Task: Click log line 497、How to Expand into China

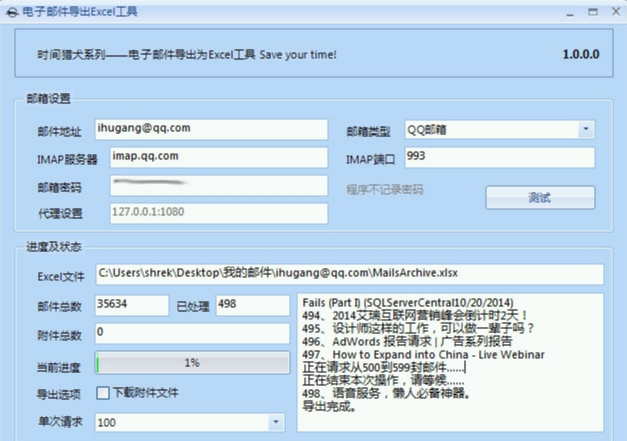Action: tap(423, 354)
